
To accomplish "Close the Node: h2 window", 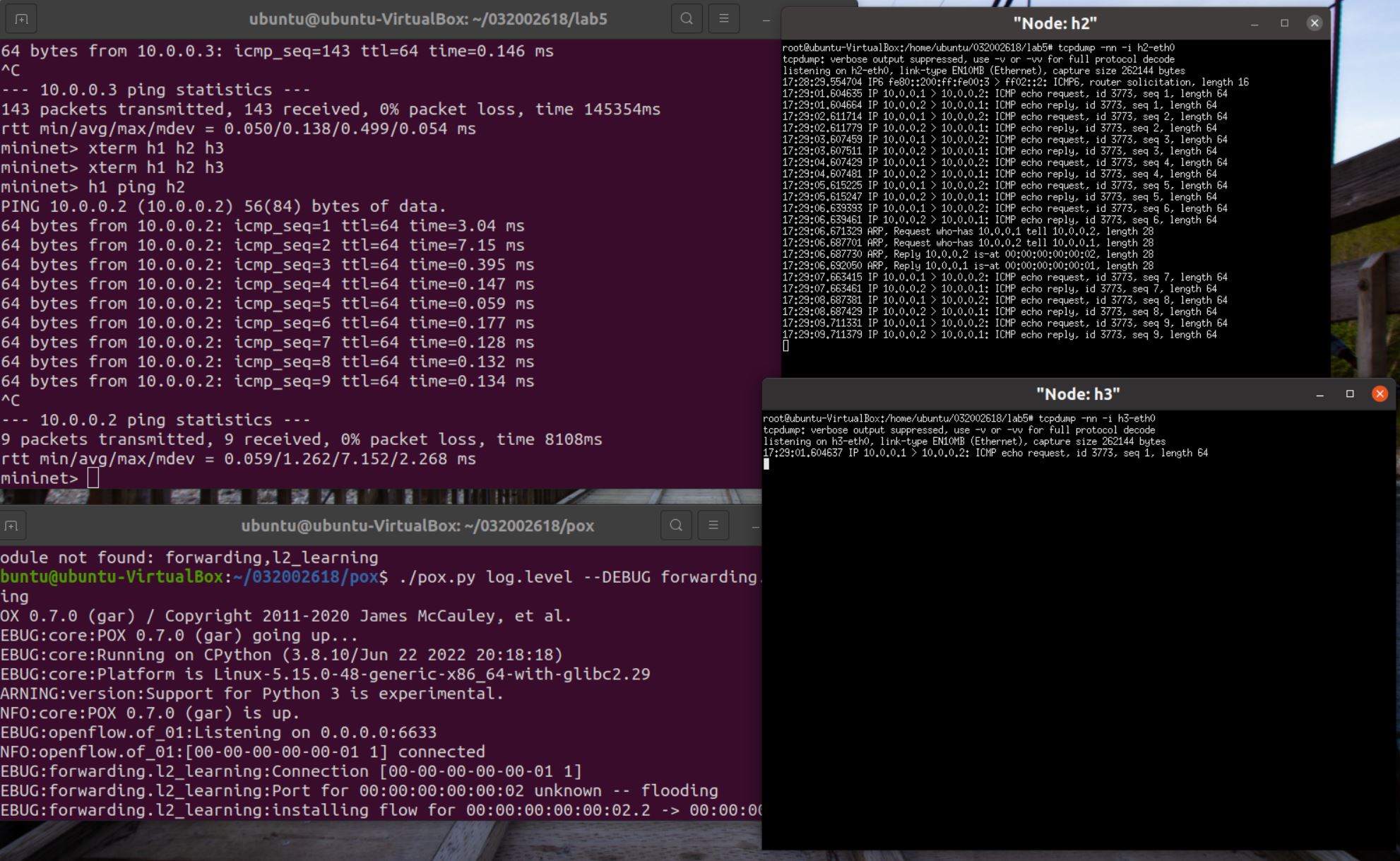I will point(1314,23).
